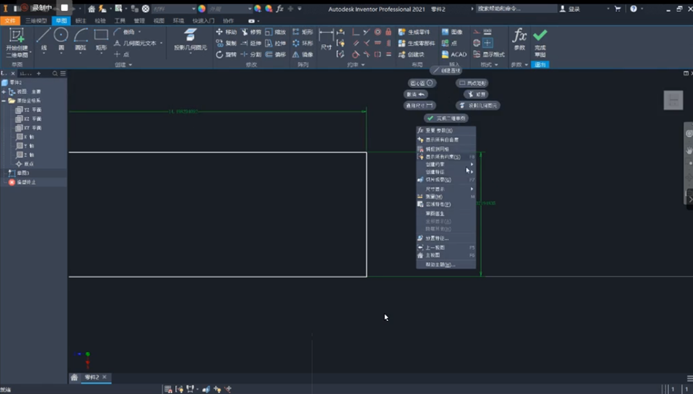693x394 pixels.
Task: Open the appearance color wheel in title bar
Action: 202,8
